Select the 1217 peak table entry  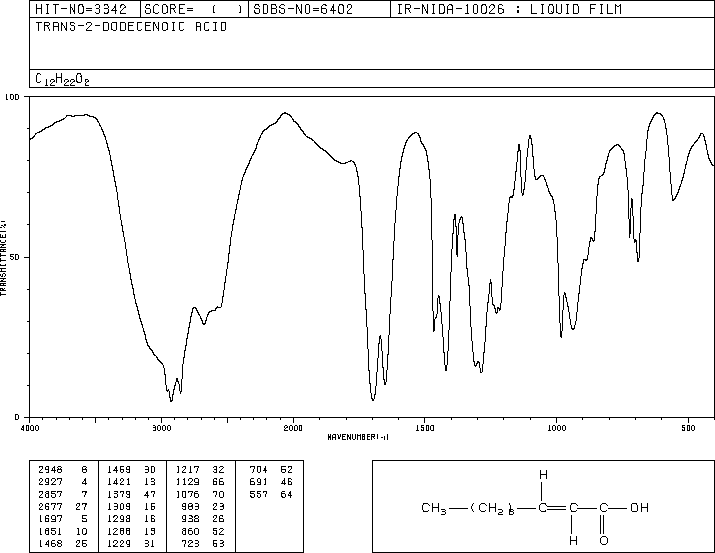[200, 470]
